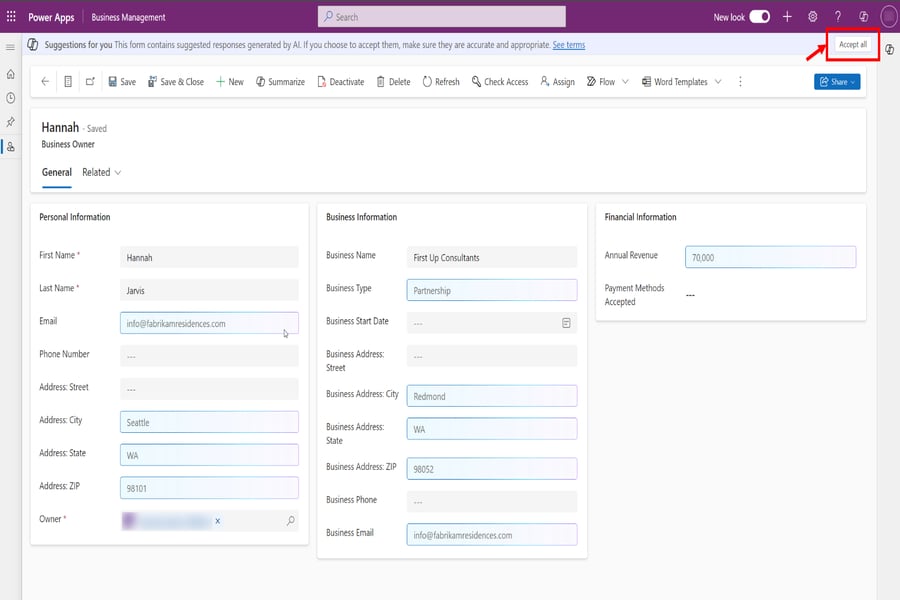Click Business Address: State field
The width and height of the screenshot is (900, 600).
coord(491,429)
